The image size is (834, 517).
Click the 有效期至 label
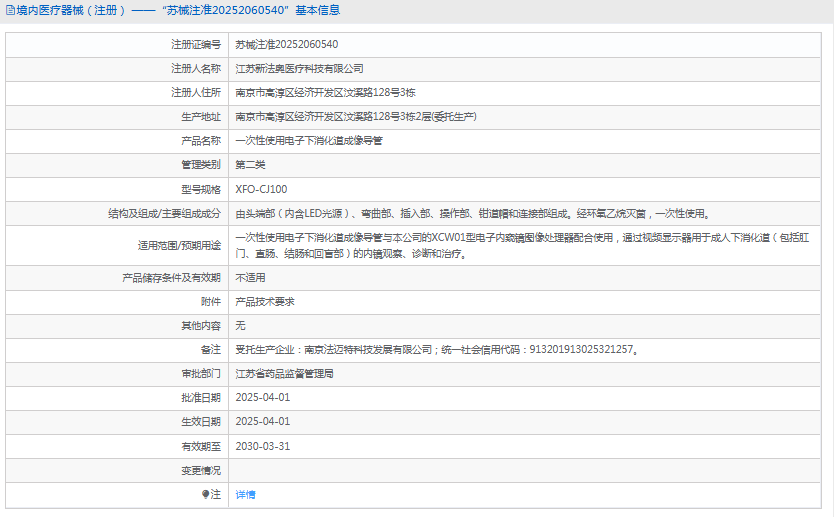pyautogui.click(x=201, y=446)
